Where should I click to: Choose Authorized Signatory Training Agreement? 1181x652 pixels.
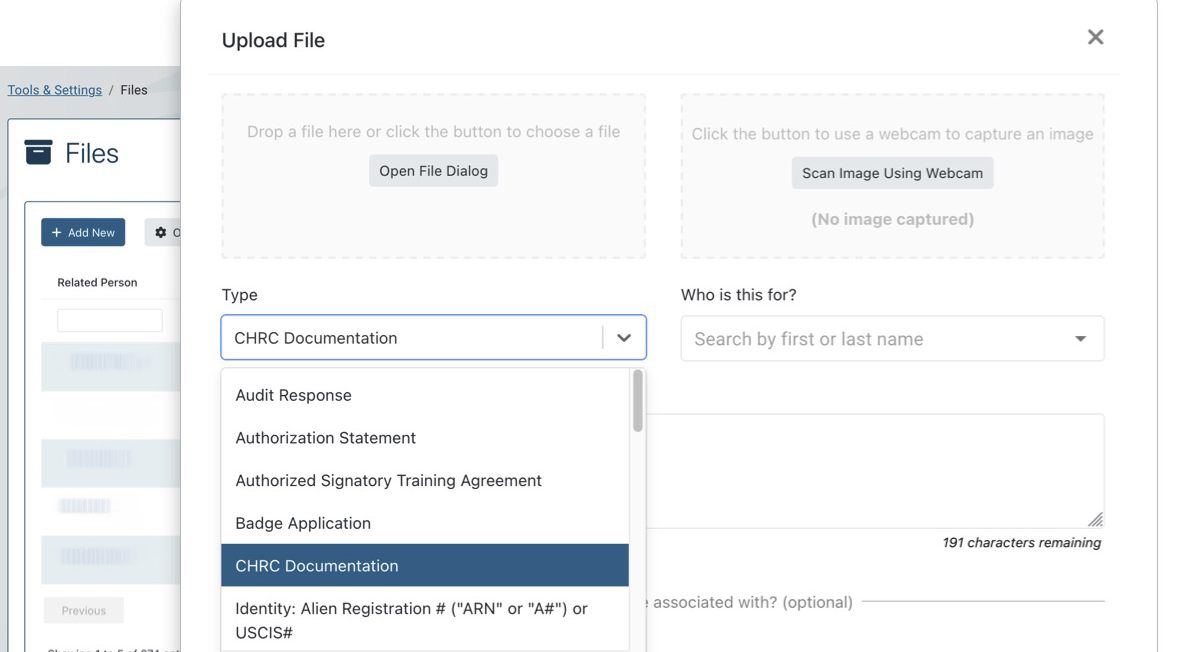[x=388, y=481]
